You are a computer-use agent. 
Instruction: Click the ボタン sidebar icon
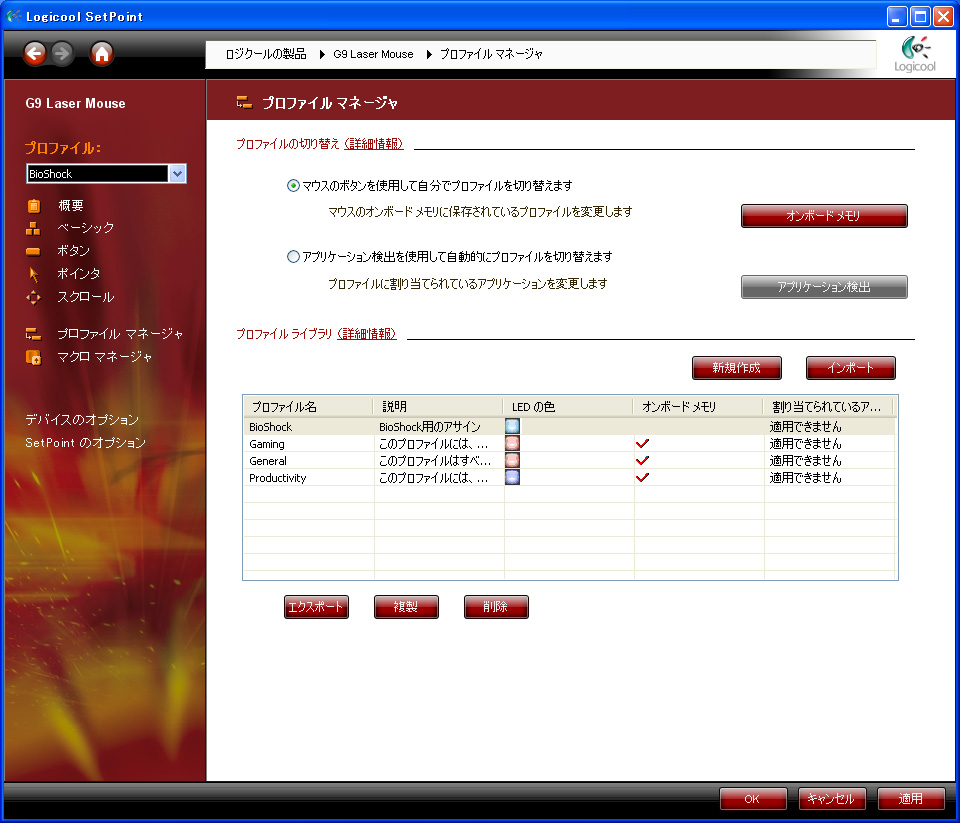tap(33, 251)
